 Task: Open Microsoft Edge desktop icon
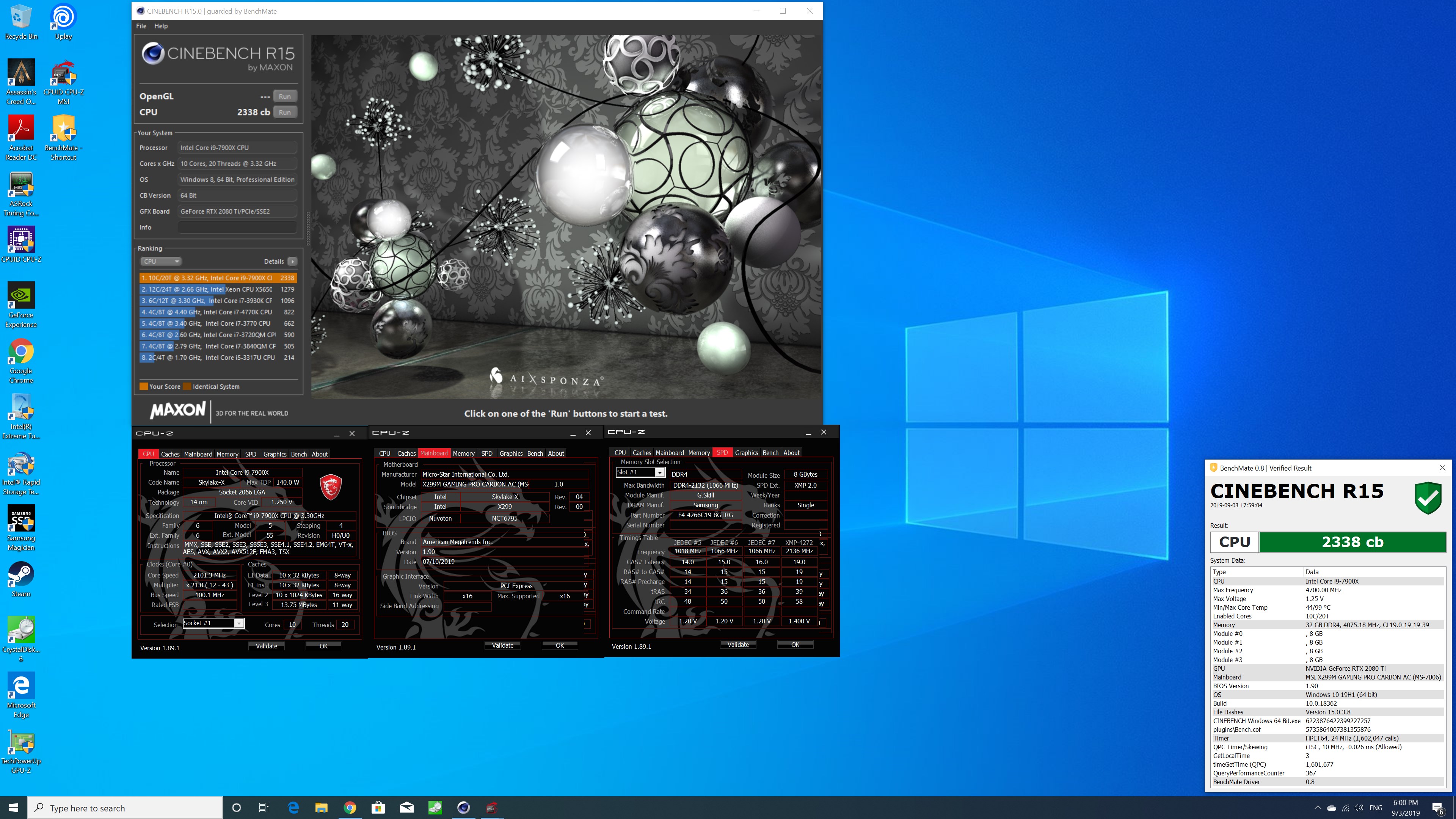pos(21,695)
